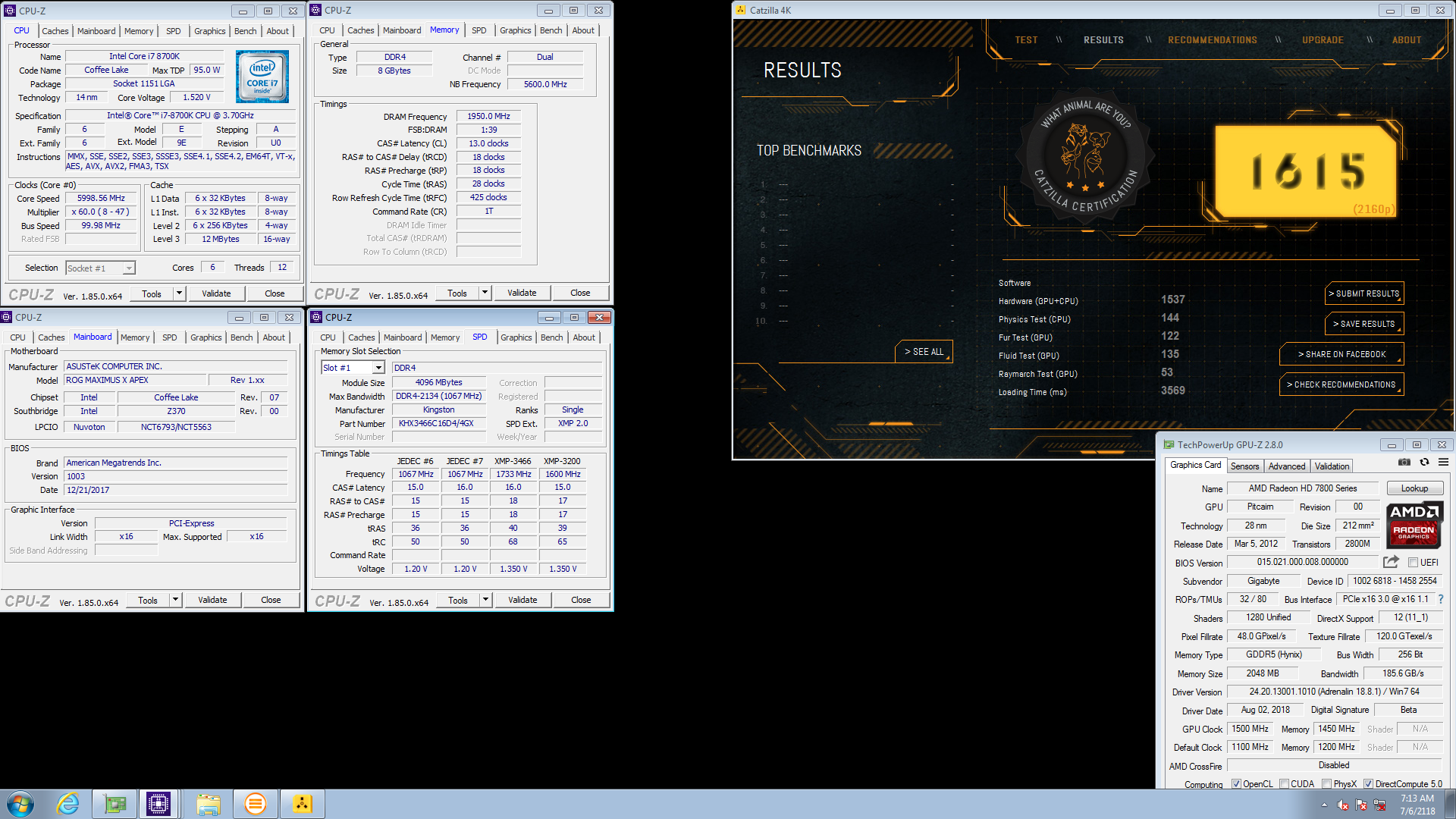Show hidden system tray icons
Viewport: 1456px width, 819px height.
tap(1324, 805)
